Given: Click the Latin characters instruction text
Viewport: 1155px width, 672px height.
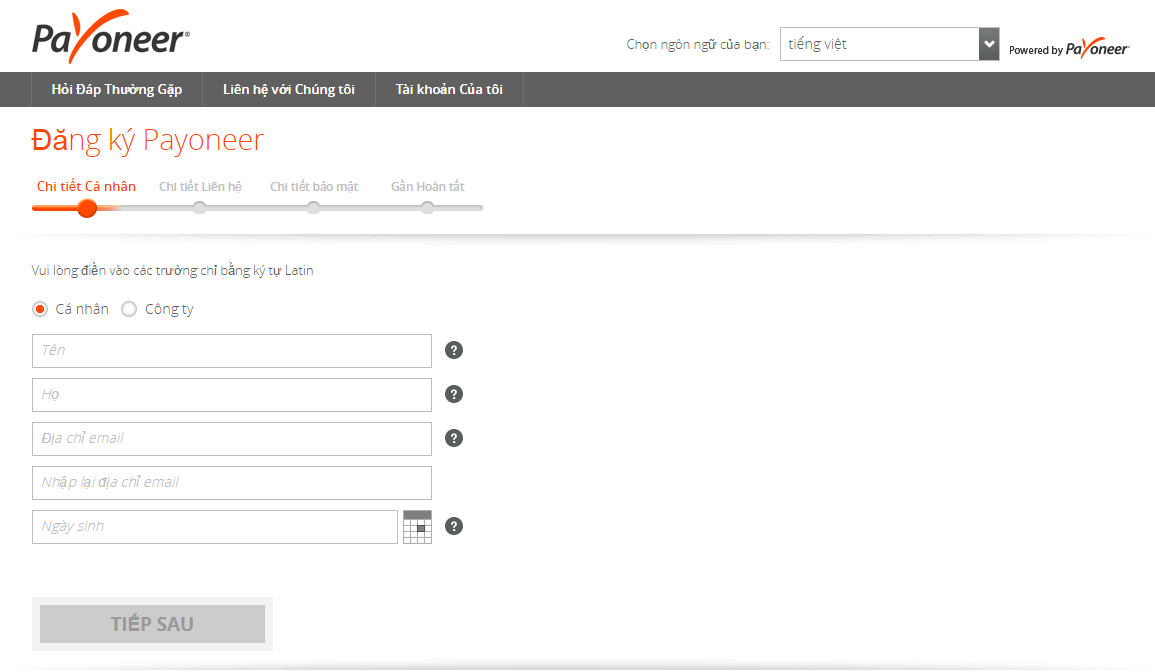Looking at the screenshot, I should (x=172, y=270).
